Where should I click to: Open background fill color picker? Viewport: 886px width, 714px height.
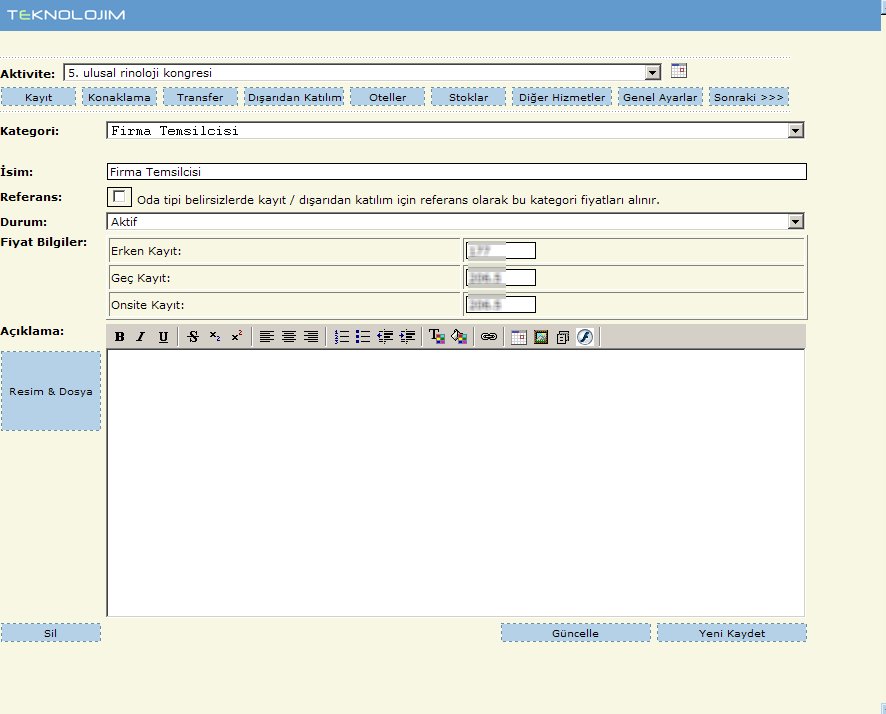click(459, 337)
